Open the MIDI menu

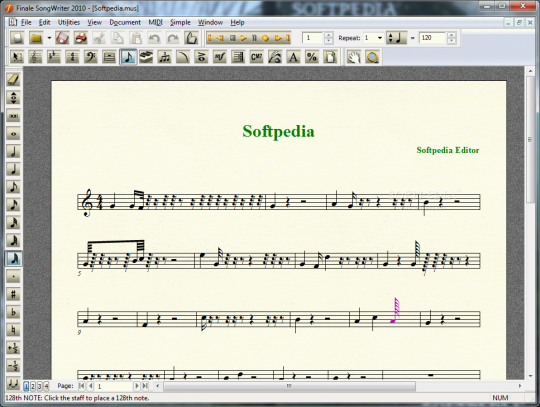(155, 22)
